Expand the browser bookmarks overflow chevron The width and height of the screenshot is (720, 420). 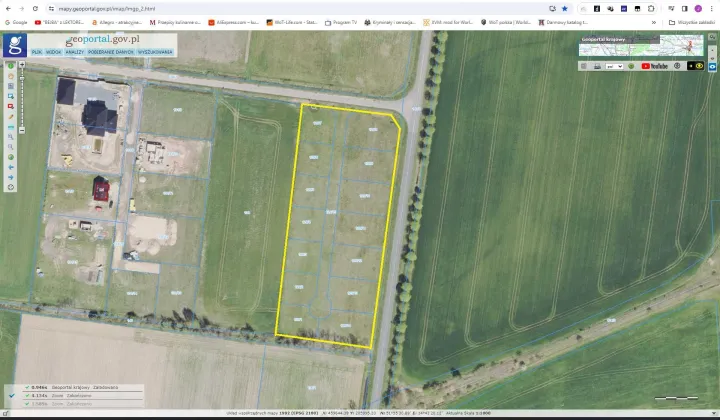(654, 22)
